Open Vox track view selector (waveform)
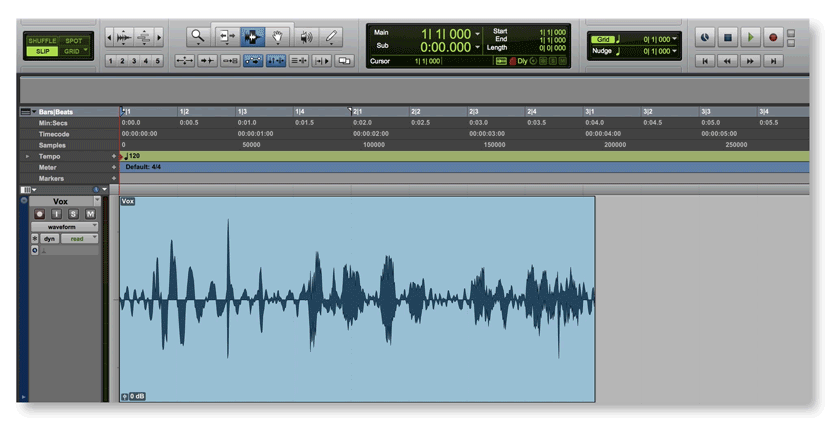 pyautogui.click(x=64, y=227)
